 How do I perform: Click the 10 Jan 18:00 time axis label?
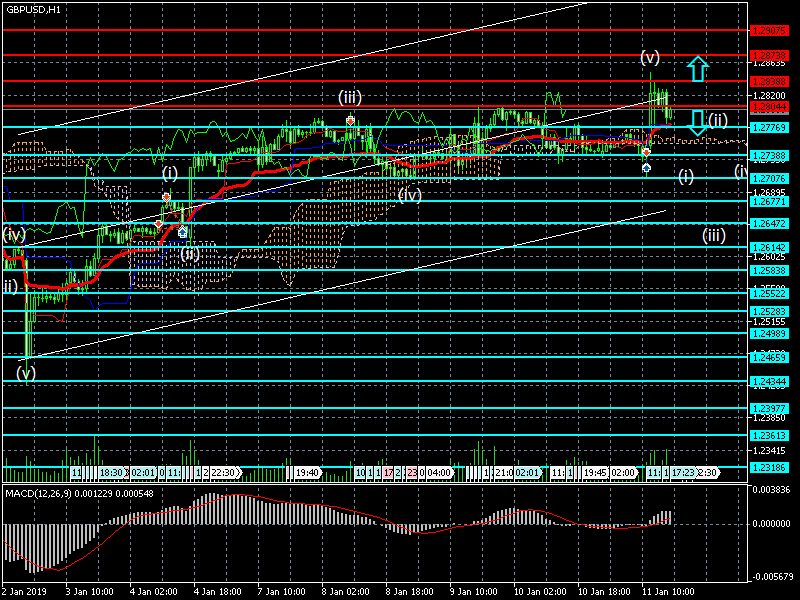point(604,592)
